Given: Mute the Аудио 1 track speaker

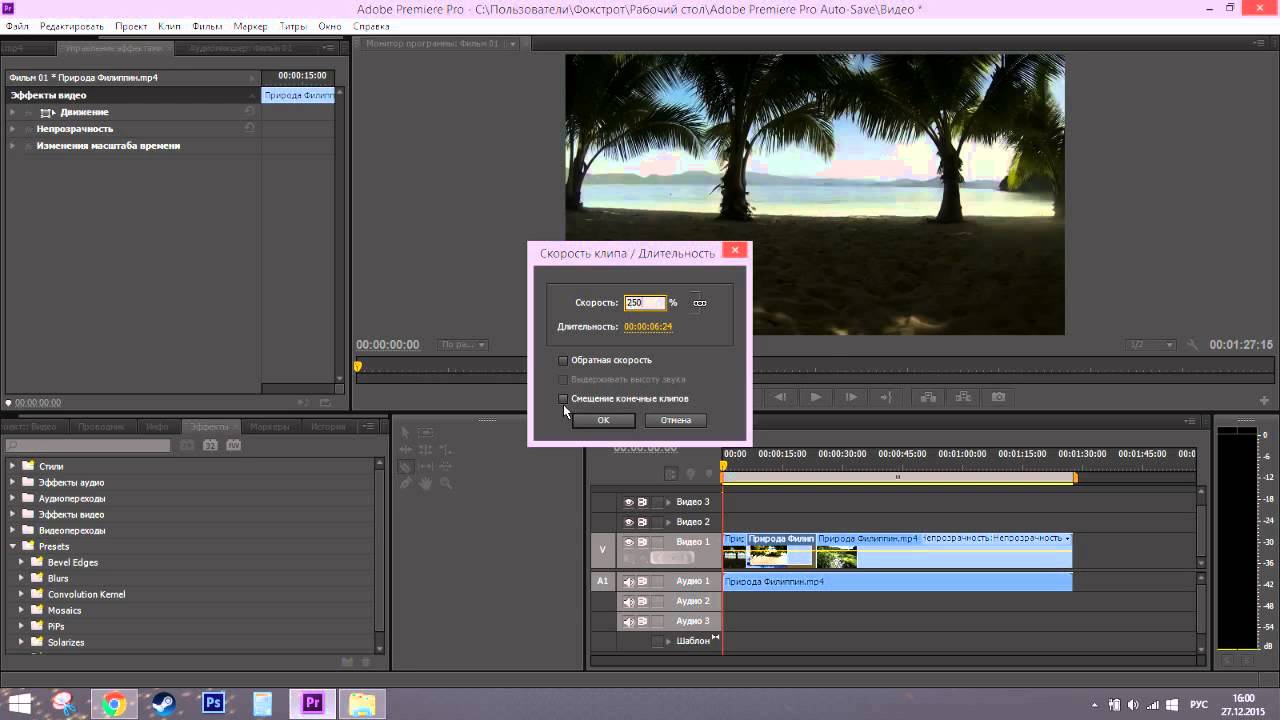Looking at the screenshot, I should (629, 581).
